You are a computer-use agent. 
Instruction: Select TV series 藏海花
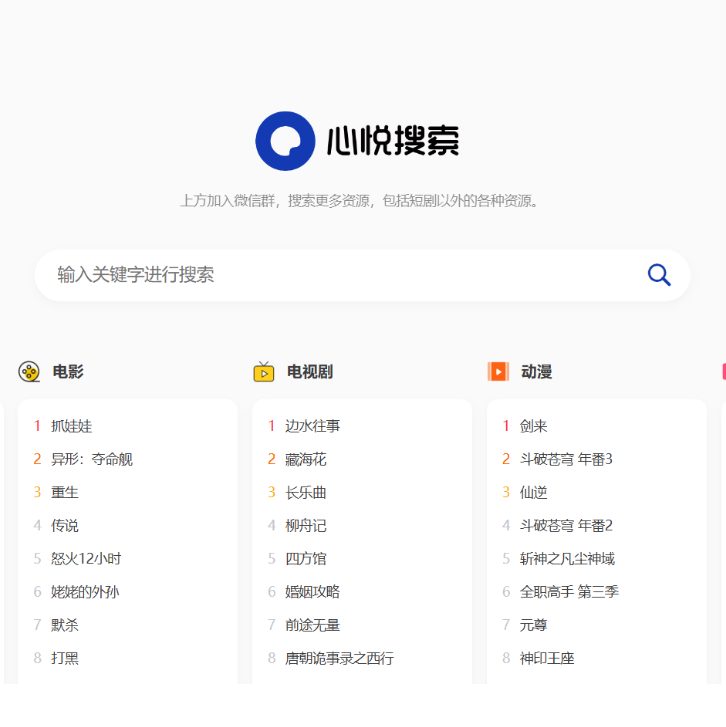(305, 459)
